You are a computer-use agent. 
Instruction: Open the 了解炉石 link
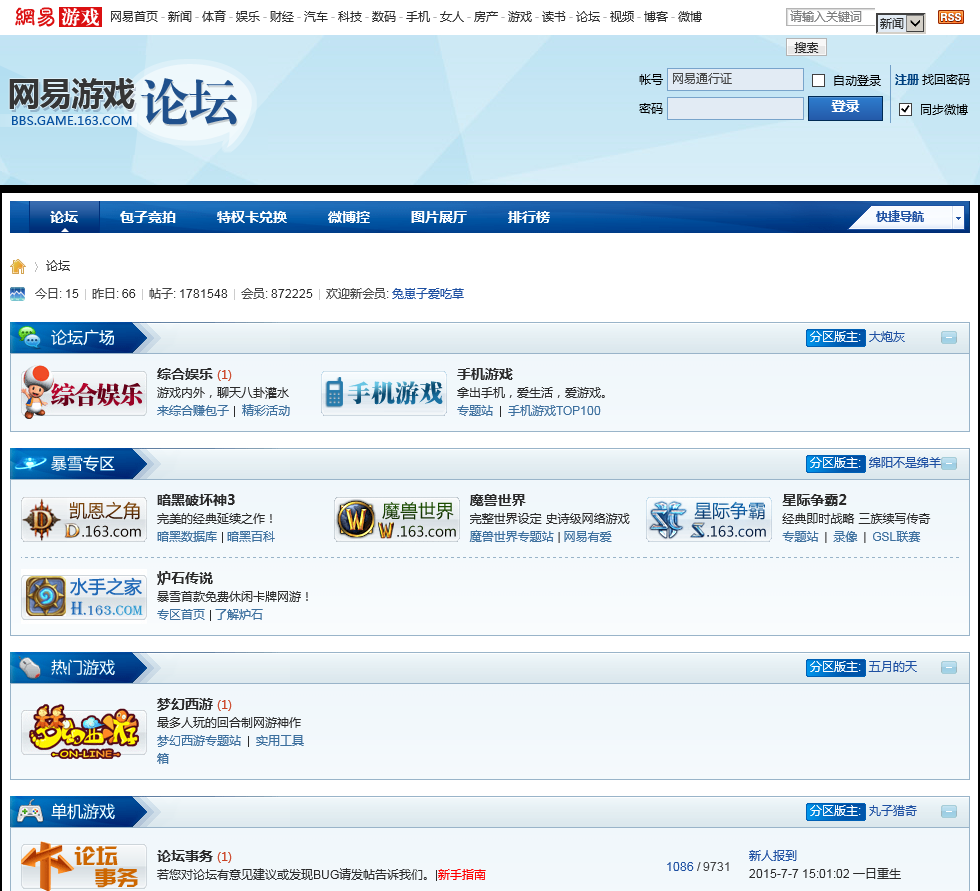coord(239,615)
